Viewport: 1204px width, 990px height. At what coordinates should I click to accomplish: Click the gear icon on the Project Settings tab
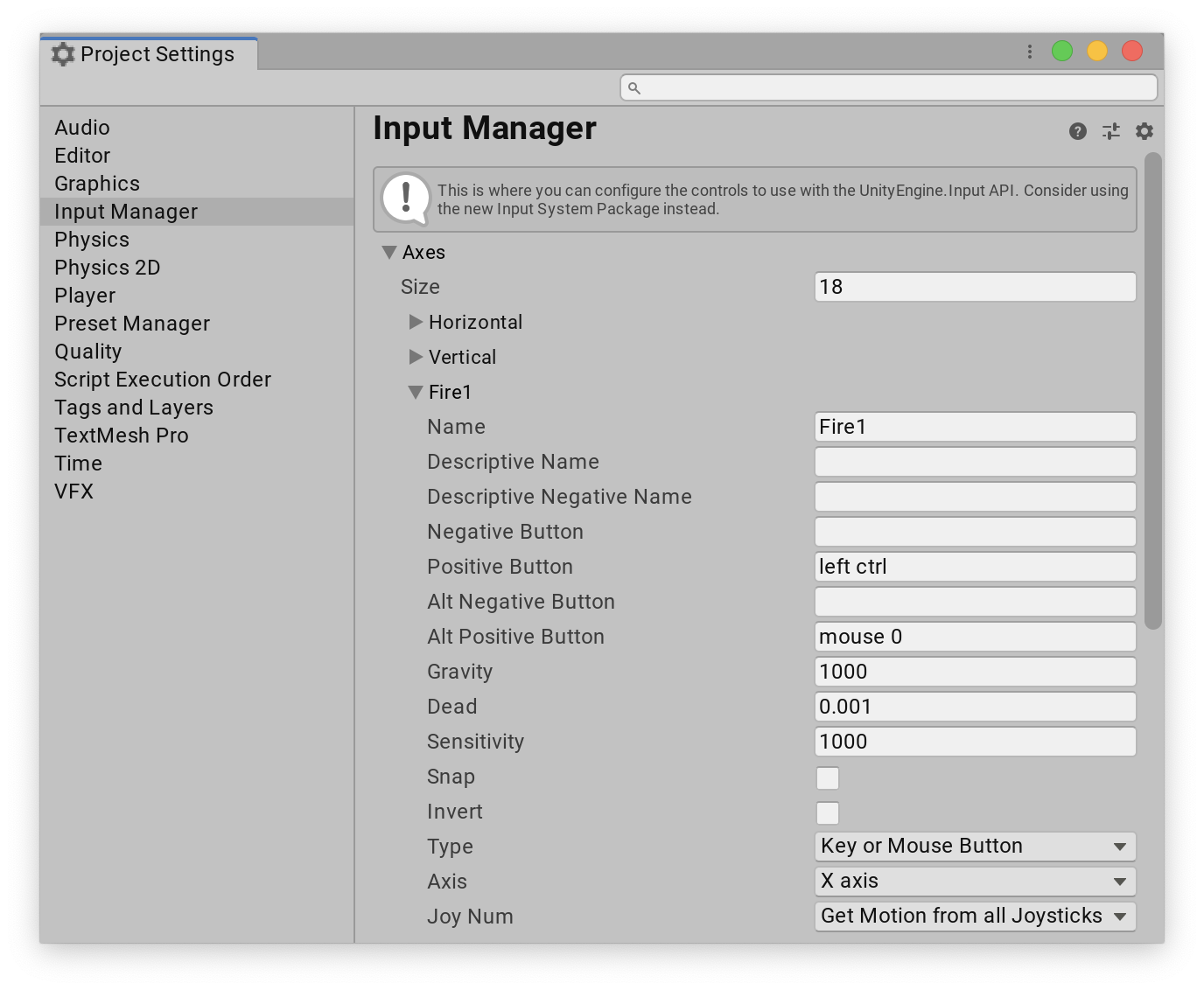tap(61, 53)
